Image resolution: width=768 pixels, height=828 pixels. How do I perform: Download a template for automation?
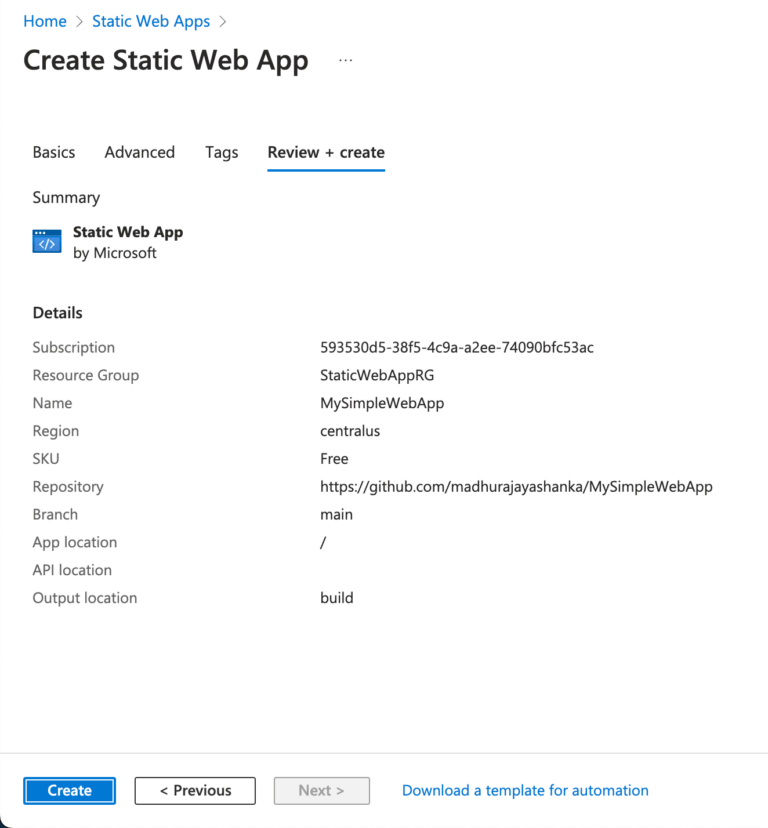[525, 790]
